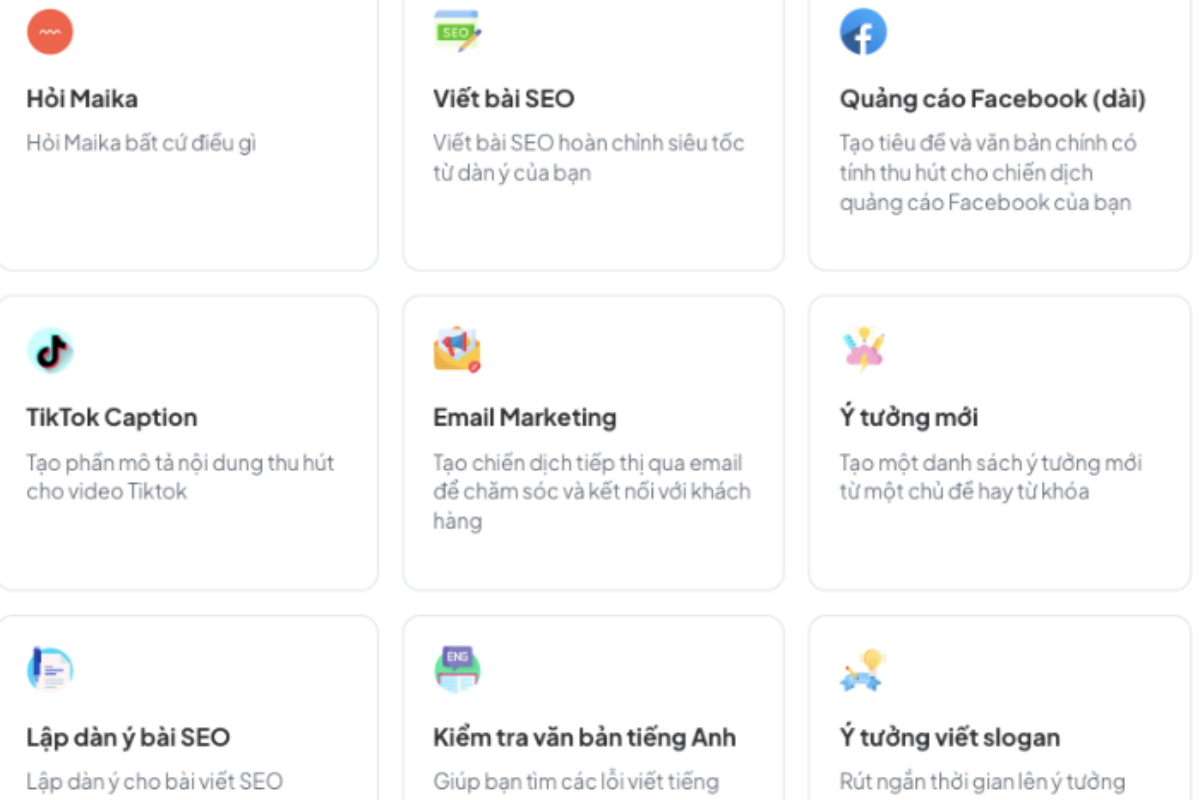Choose the TikTok Caption heading

click(112, 417)
